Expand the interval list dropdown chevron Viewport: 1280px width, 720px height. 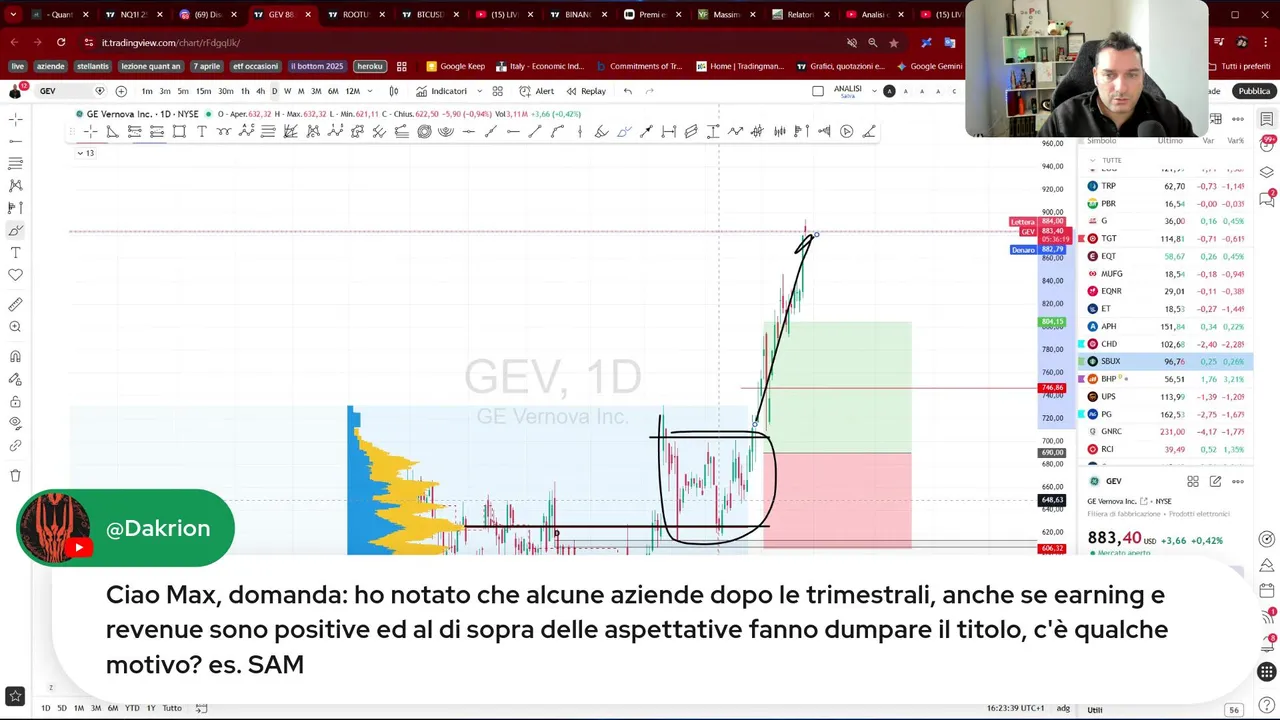(370, 91)
